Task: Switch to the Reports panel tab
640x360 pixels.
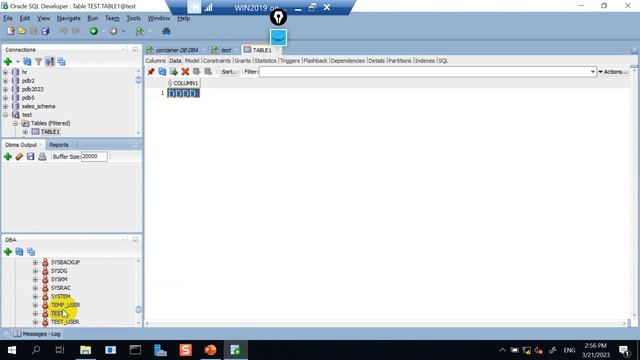Action: point(59,145)
